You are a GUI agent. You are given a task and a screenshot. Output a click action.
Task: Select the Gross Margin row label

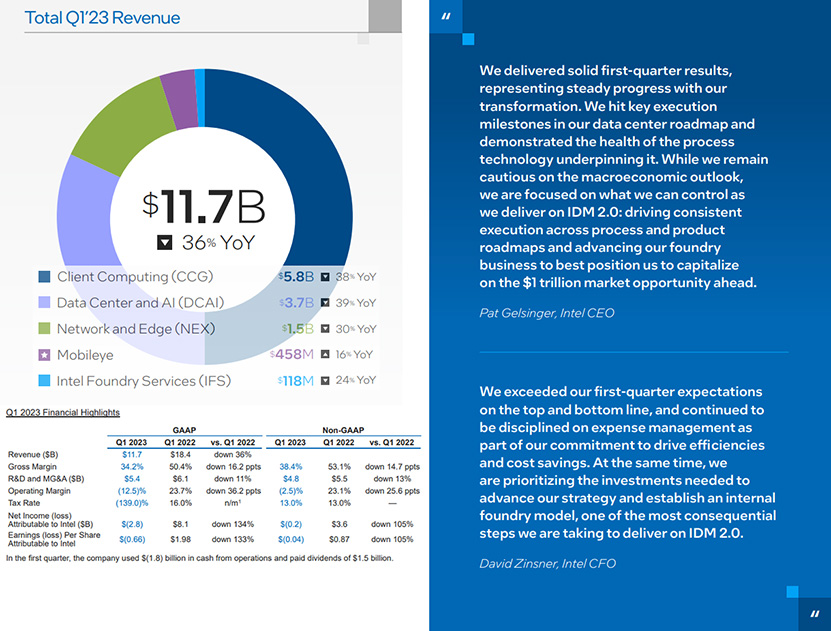tap(32, 467)
